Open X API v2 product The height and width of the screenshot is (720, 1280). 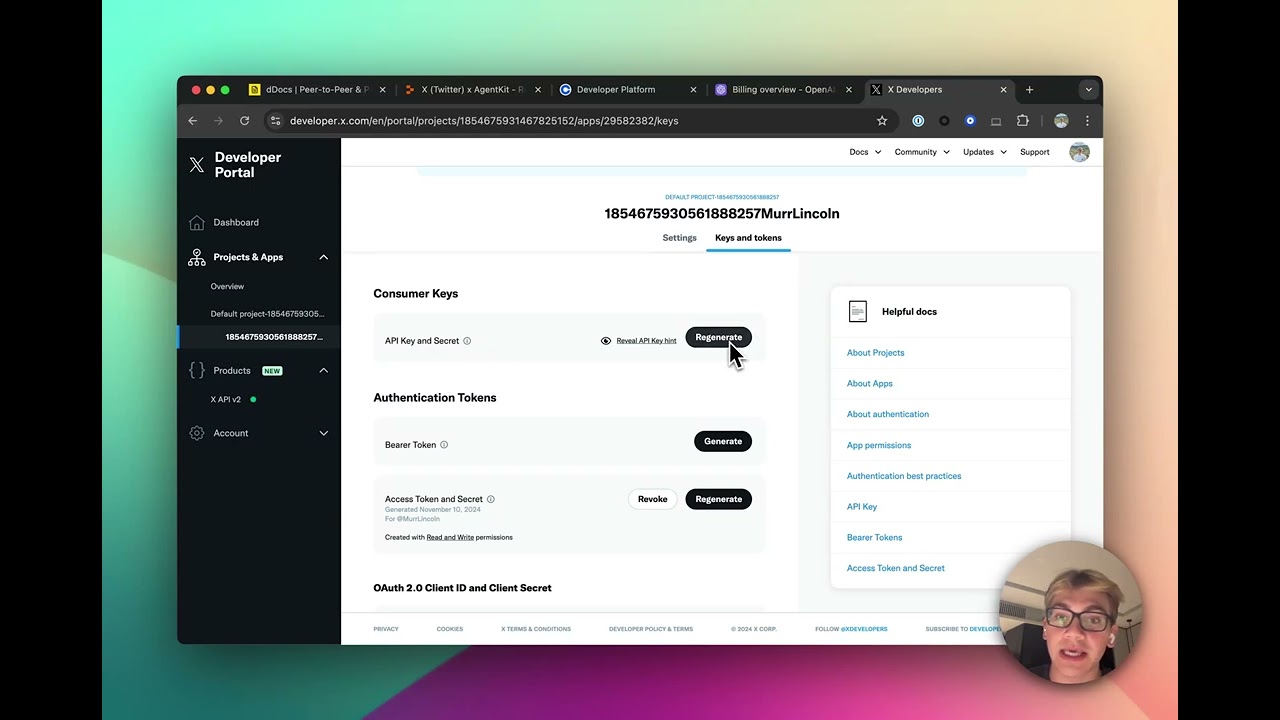click(x=225, y=399)
